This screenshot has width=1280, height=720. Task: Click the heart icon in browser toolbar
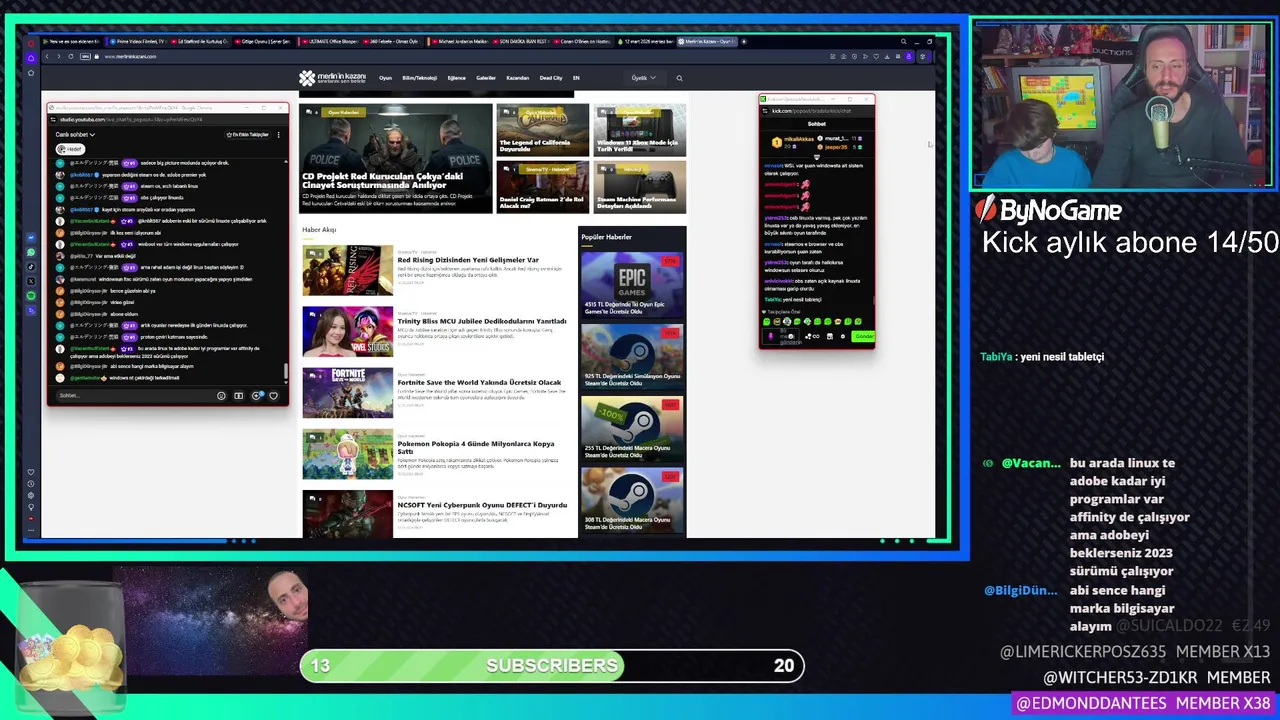tap(876, 56)
